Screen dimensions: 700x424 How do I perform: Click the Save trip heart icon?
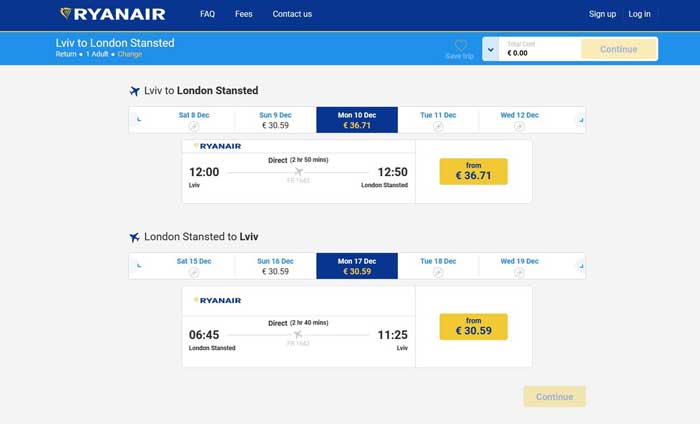click(460, 46)
